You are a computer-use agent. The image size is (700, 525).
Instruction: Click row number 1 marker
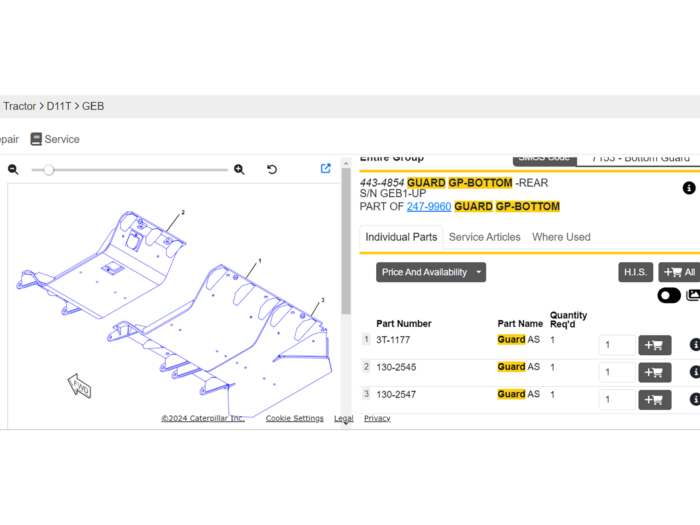coord(366,339)
